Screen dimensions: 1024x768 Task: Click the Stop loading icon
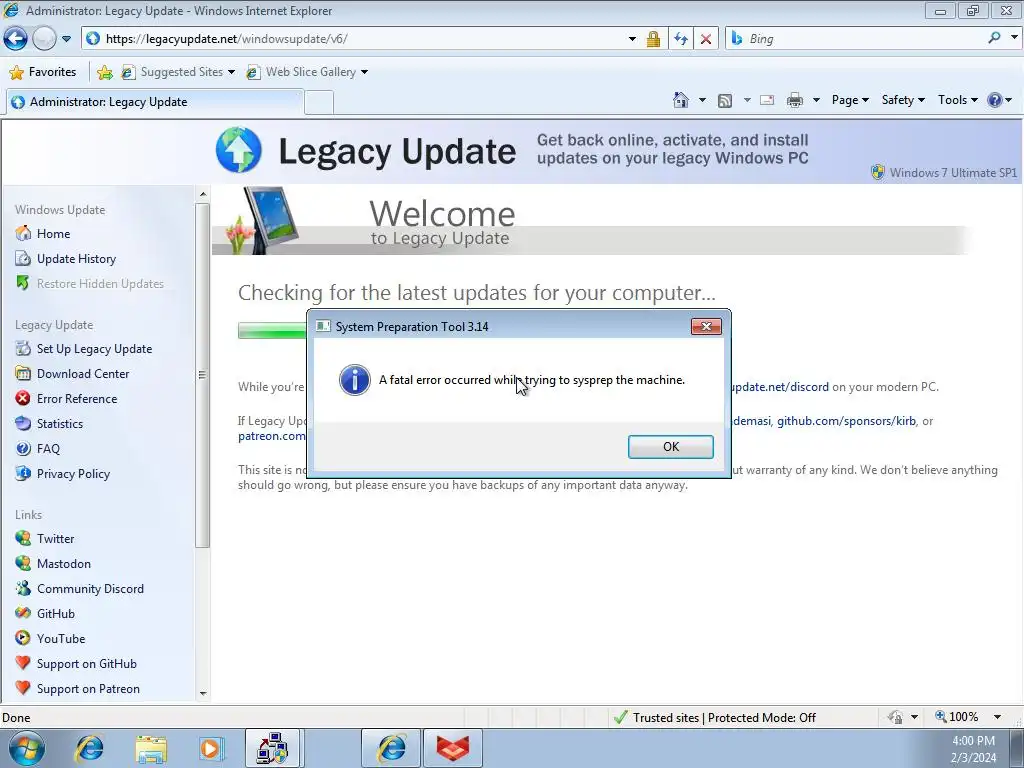pyautogui.click(x=706, y=39)
